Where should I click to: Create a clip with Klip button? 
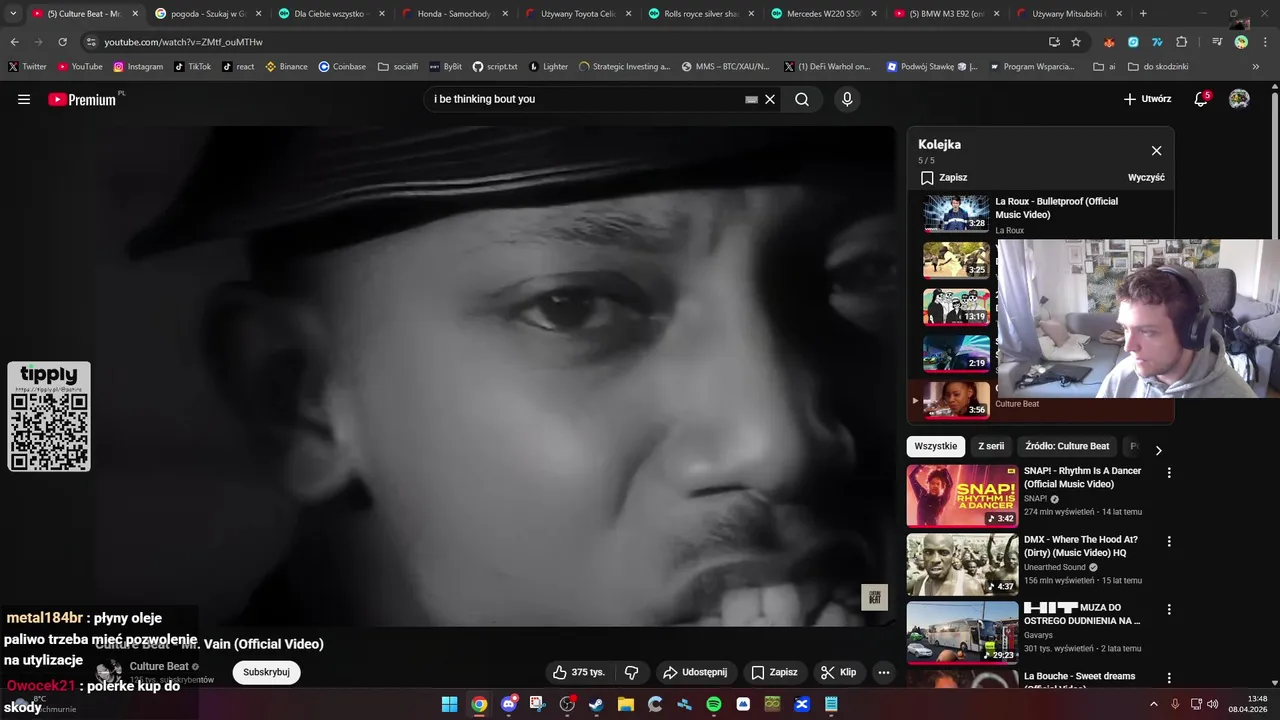(x=839, y=672)
